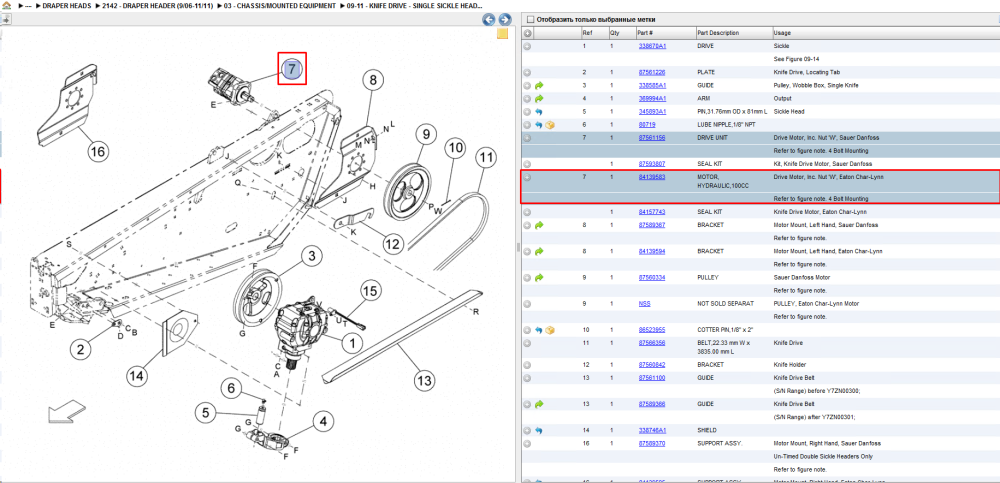Open part number link 84139583
This screenshot has height=483, width=1000.
(x=652, y=177)
